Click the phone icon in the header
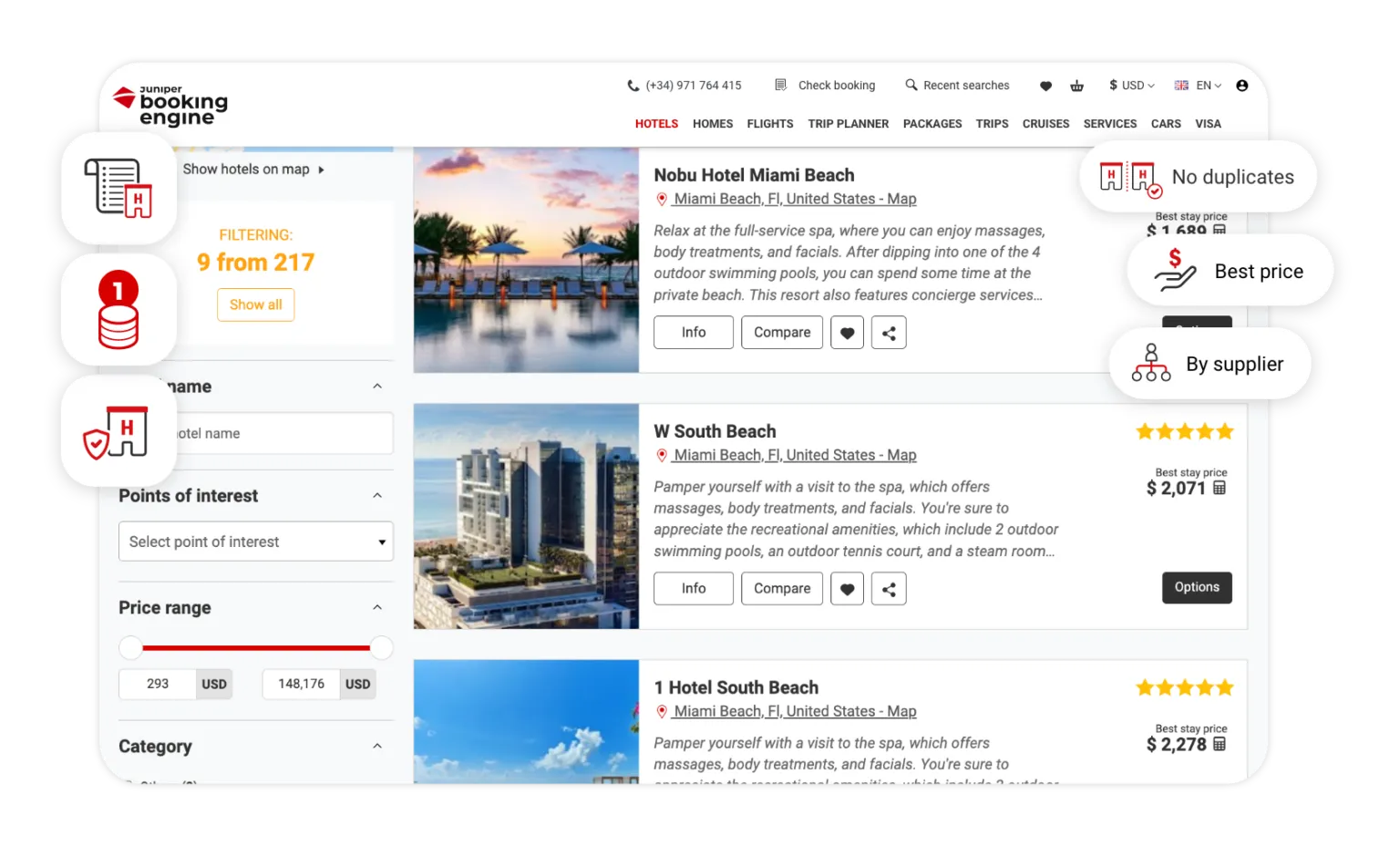The height and width of the screenshot is (846, 1400). pos(633,86)
